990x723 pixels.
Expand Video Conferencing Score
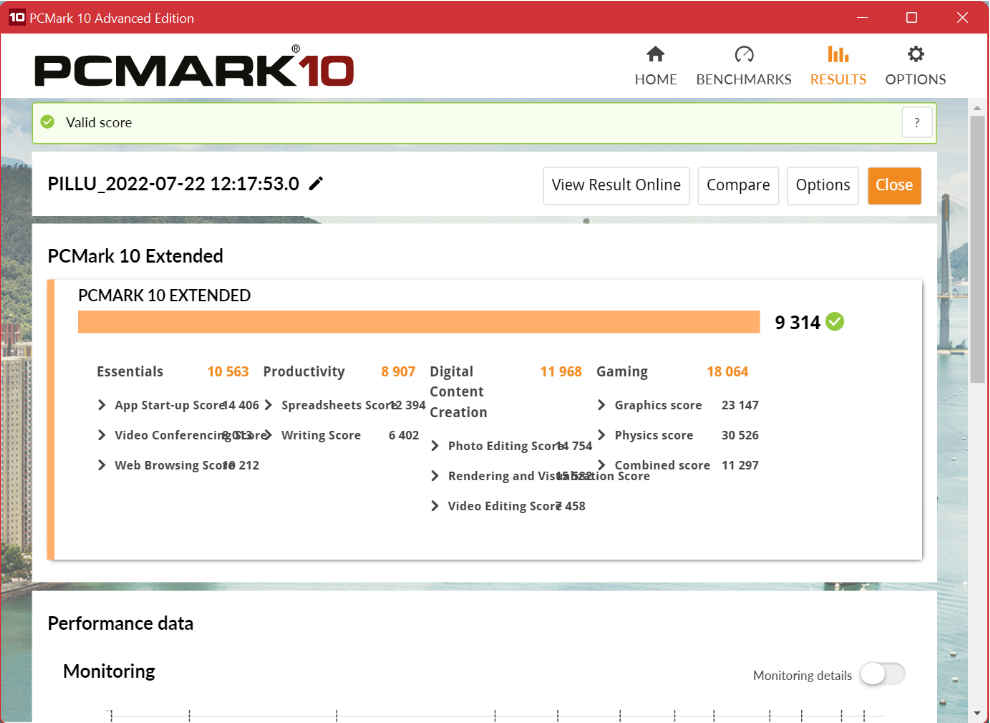[x=102, y=435]
